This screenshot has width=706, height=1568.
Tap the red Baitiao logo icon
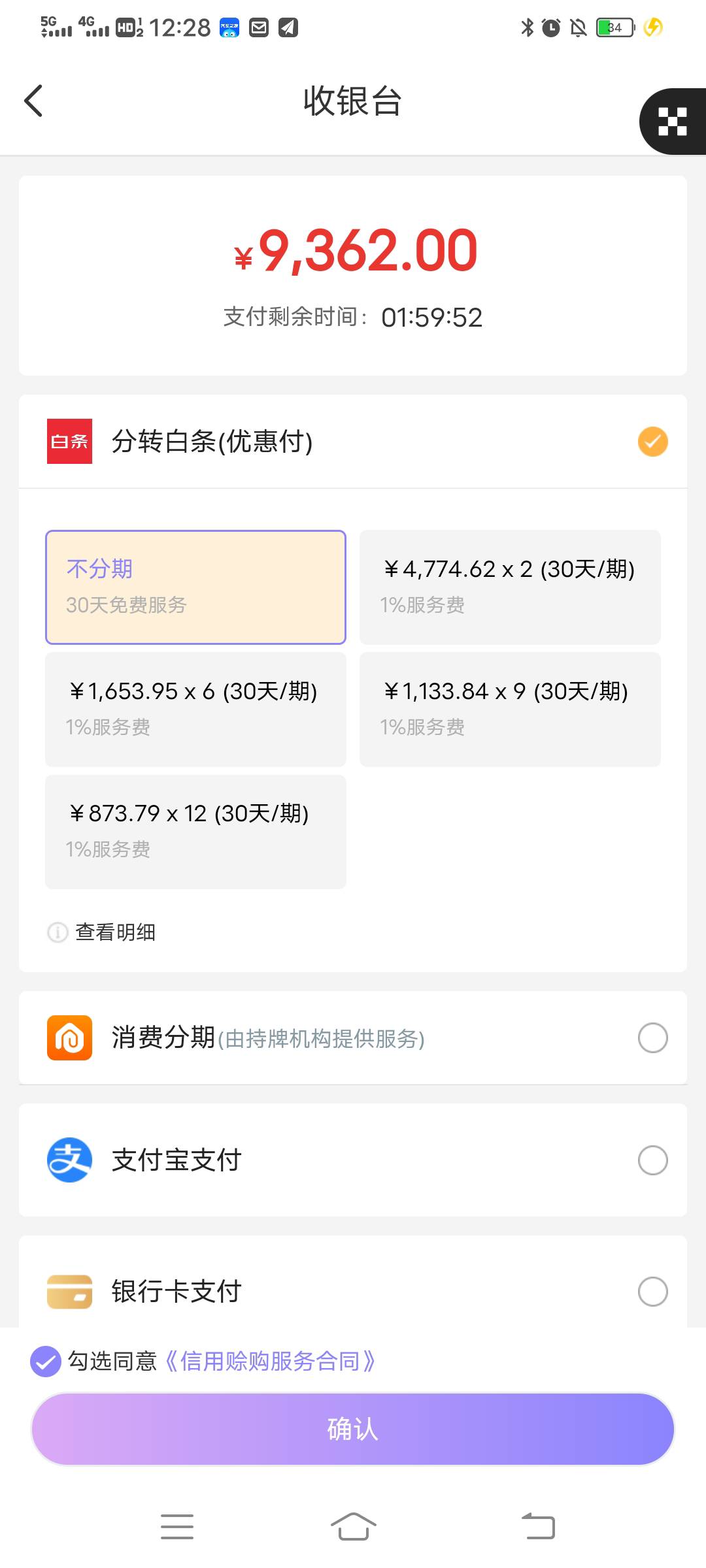(69, 441)
